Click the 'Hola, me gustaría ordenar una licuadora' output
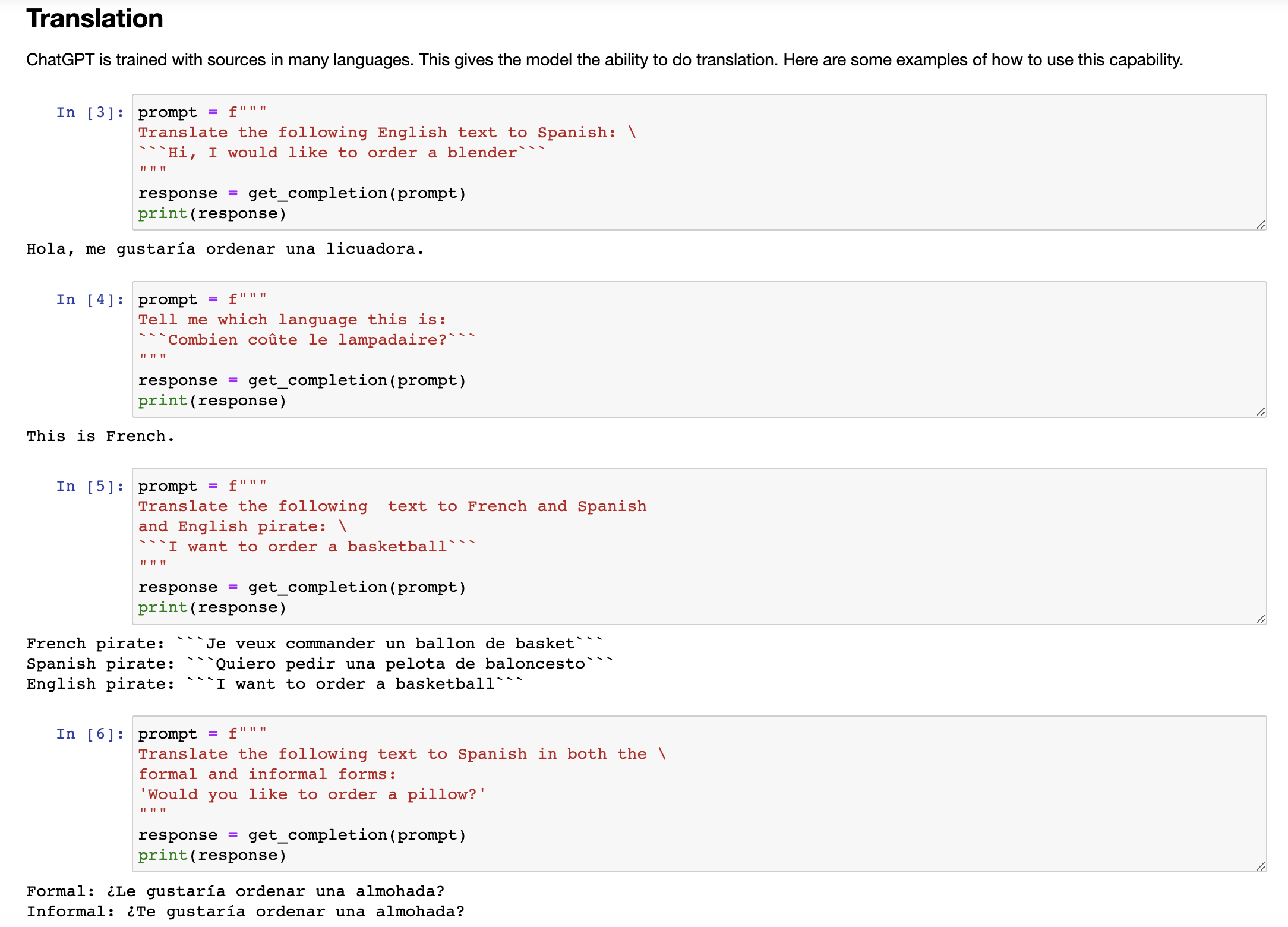 pos(225,249)
